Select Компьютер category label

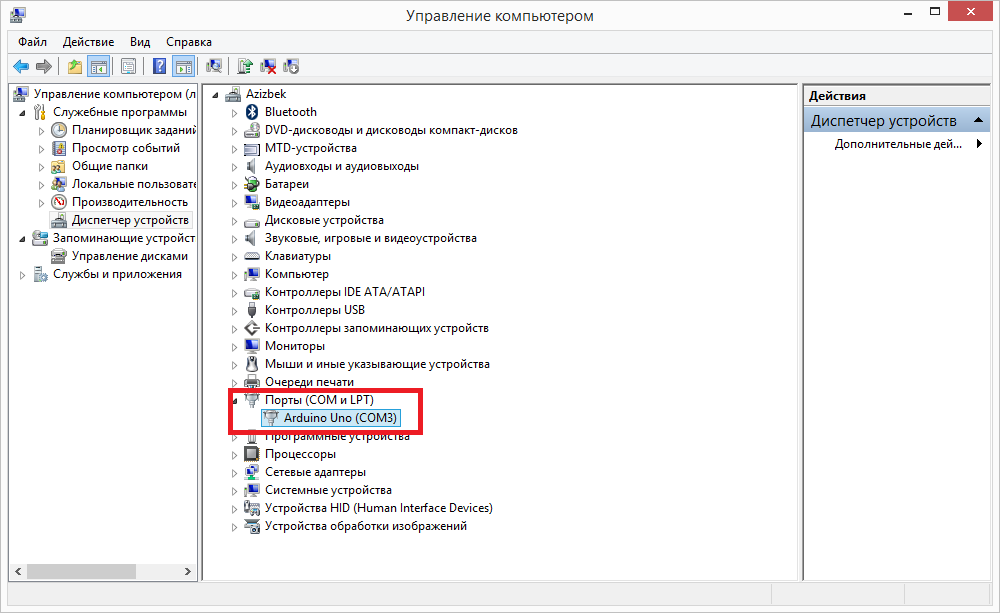click(x=297, y=274)
